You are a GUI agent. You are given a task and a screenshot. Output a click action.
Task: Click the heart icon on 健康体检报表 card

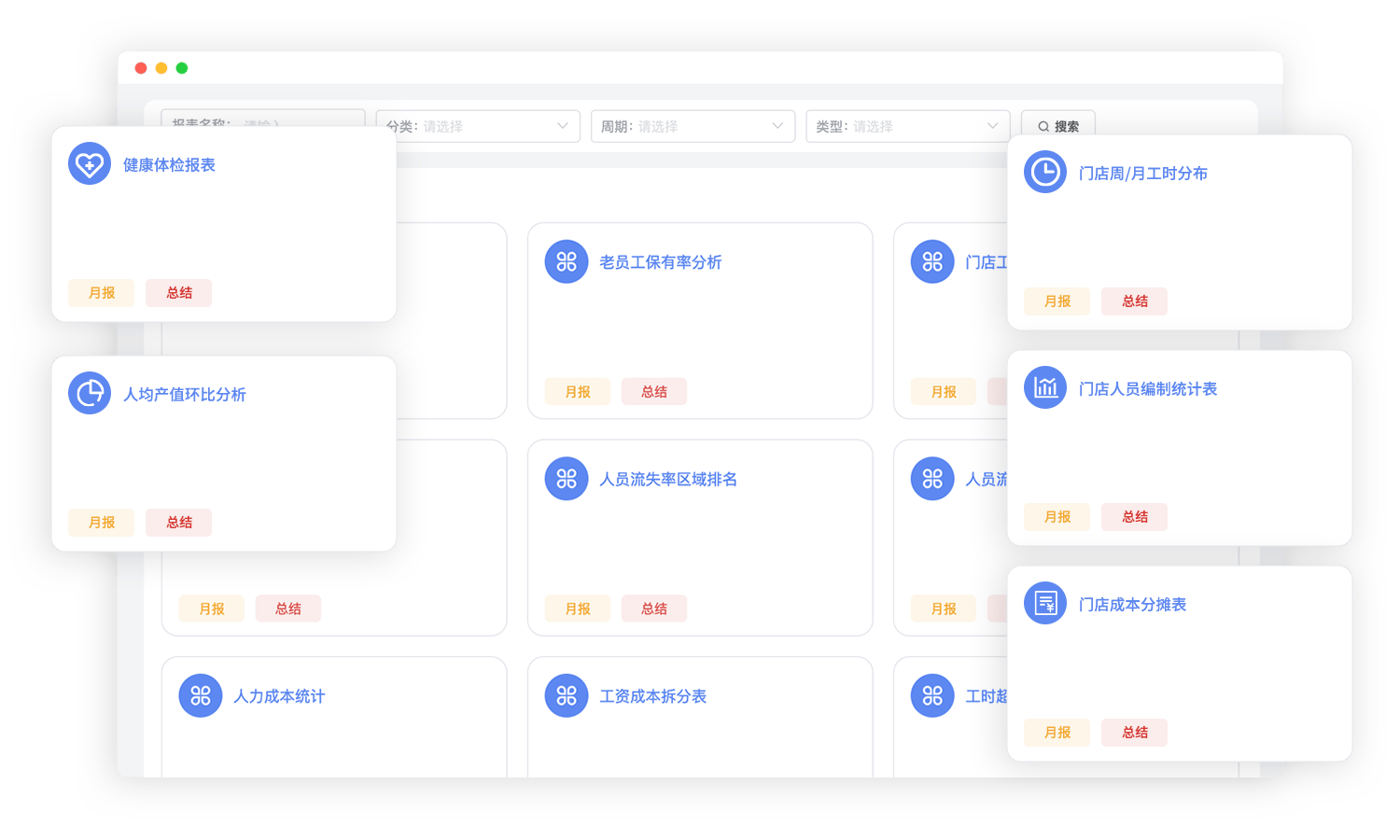90,164
